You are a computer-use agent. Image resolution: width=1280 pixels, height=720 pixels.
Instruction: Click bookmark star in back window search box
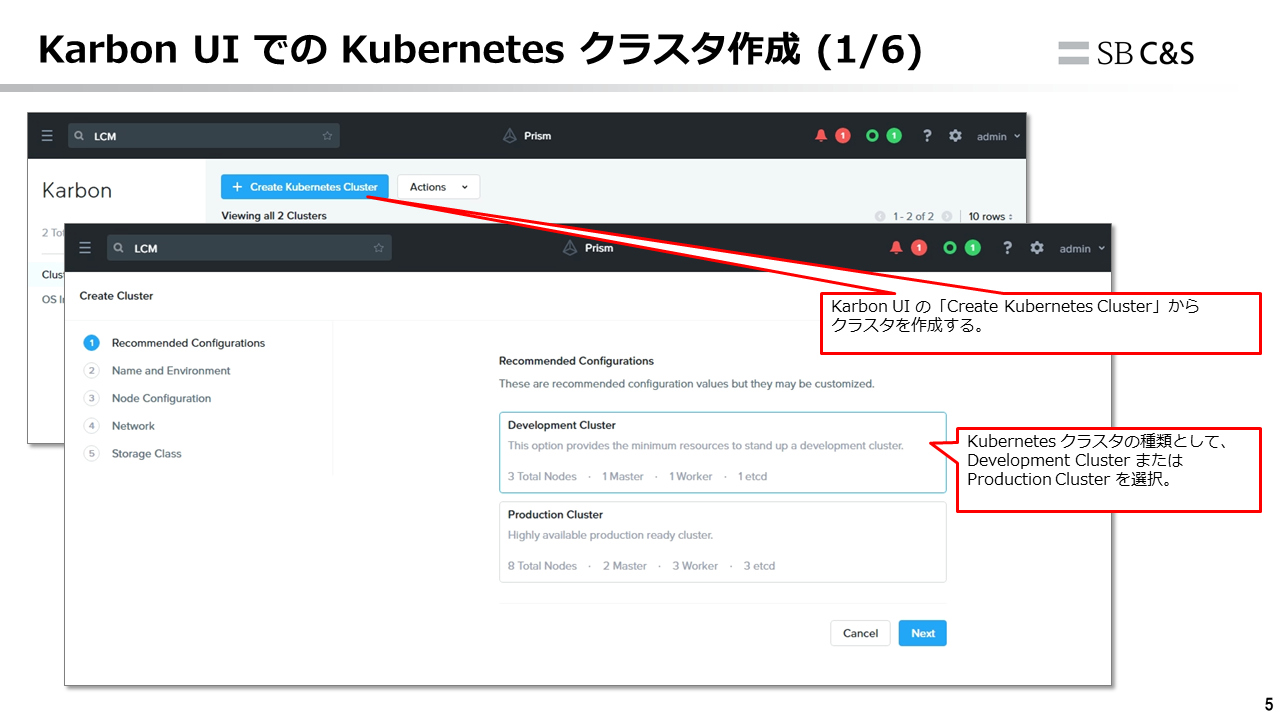click(327, 136)
